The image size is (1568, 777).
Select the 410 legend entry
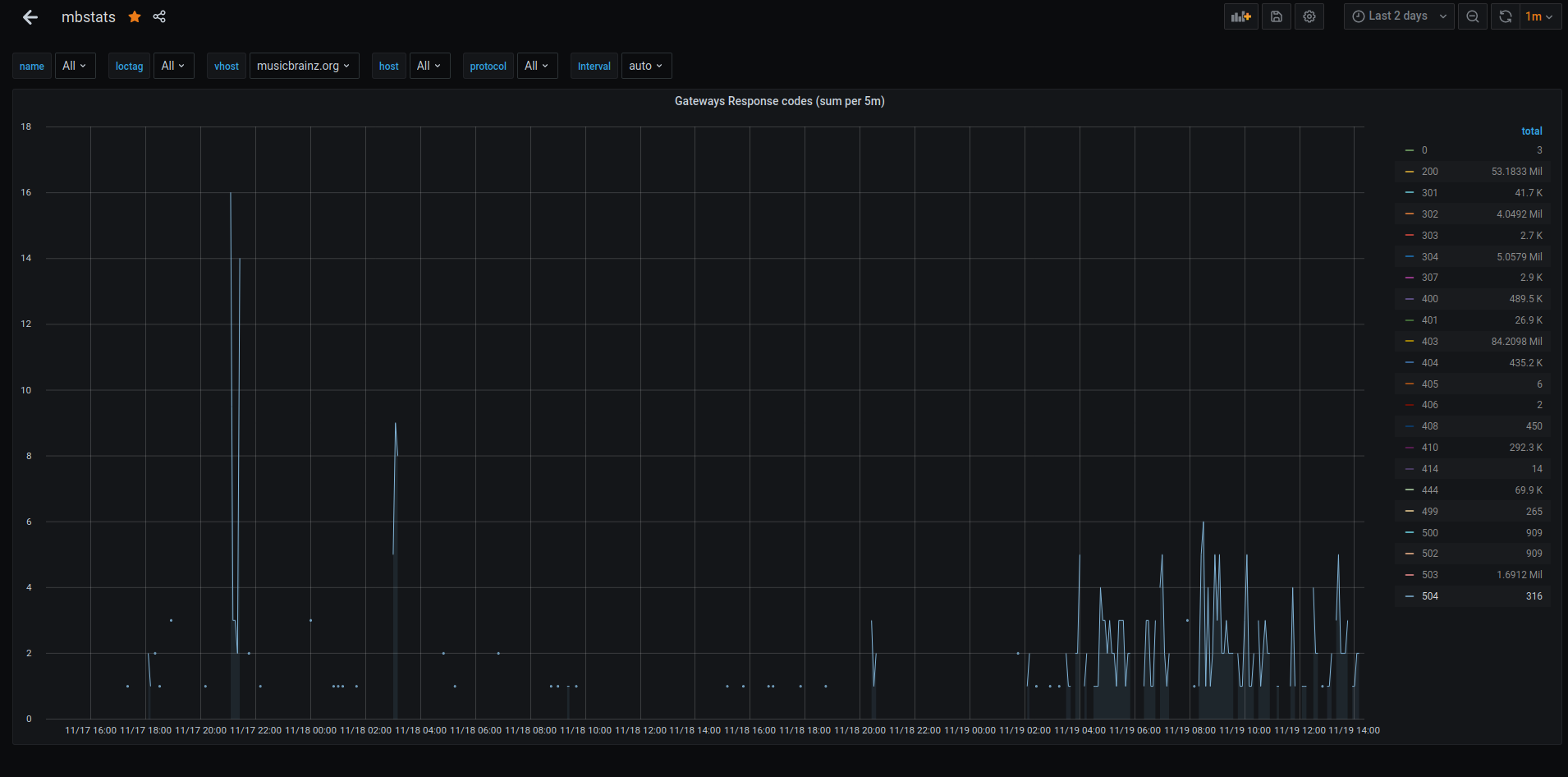tap(1429, 448)
